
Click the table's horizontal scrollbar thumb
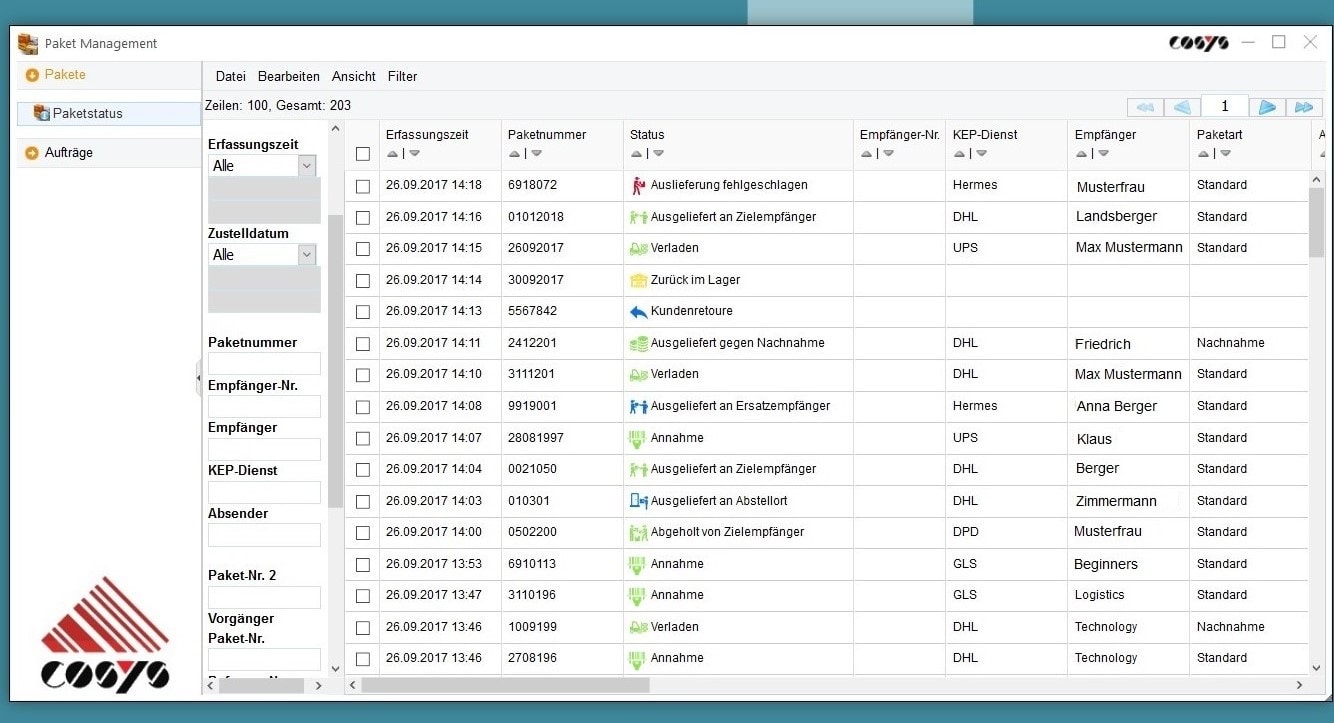505,685
